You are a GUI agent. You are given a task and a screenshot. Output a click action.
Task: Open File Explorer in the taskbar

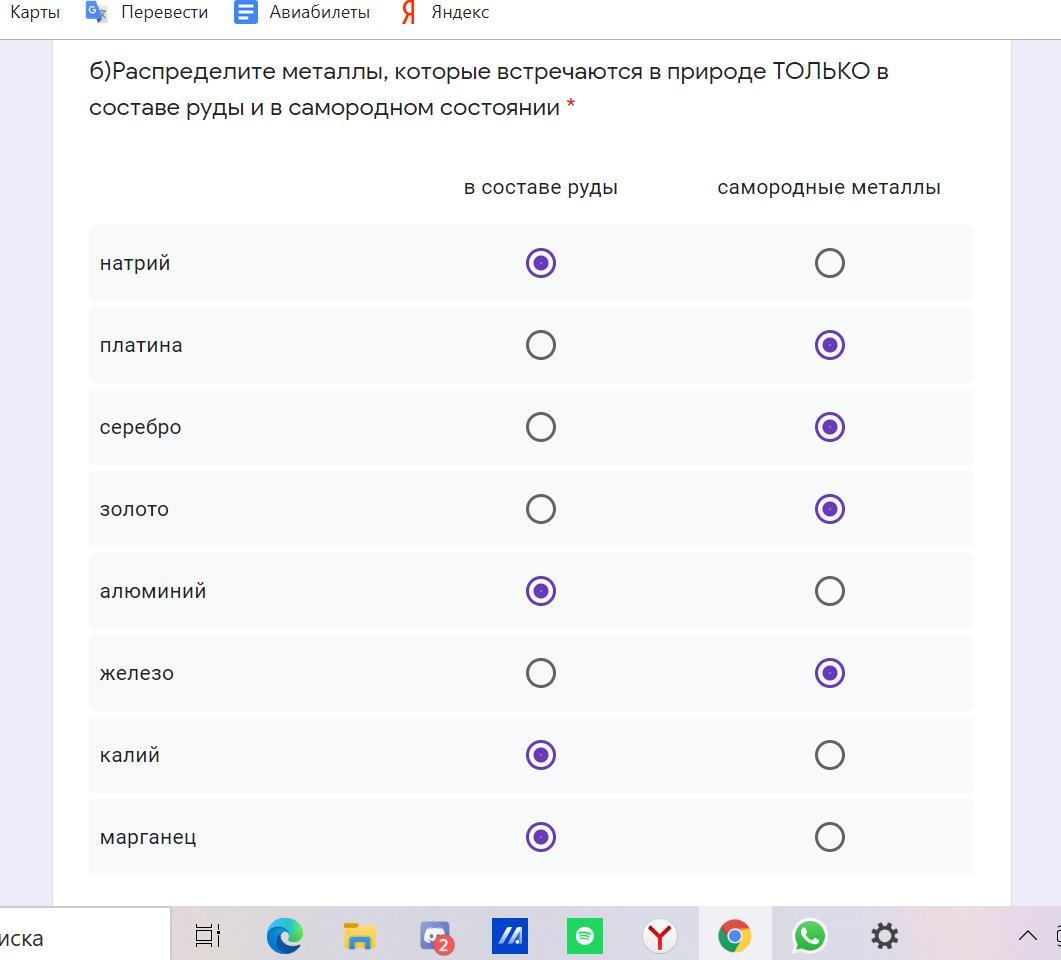pos(360,936)
